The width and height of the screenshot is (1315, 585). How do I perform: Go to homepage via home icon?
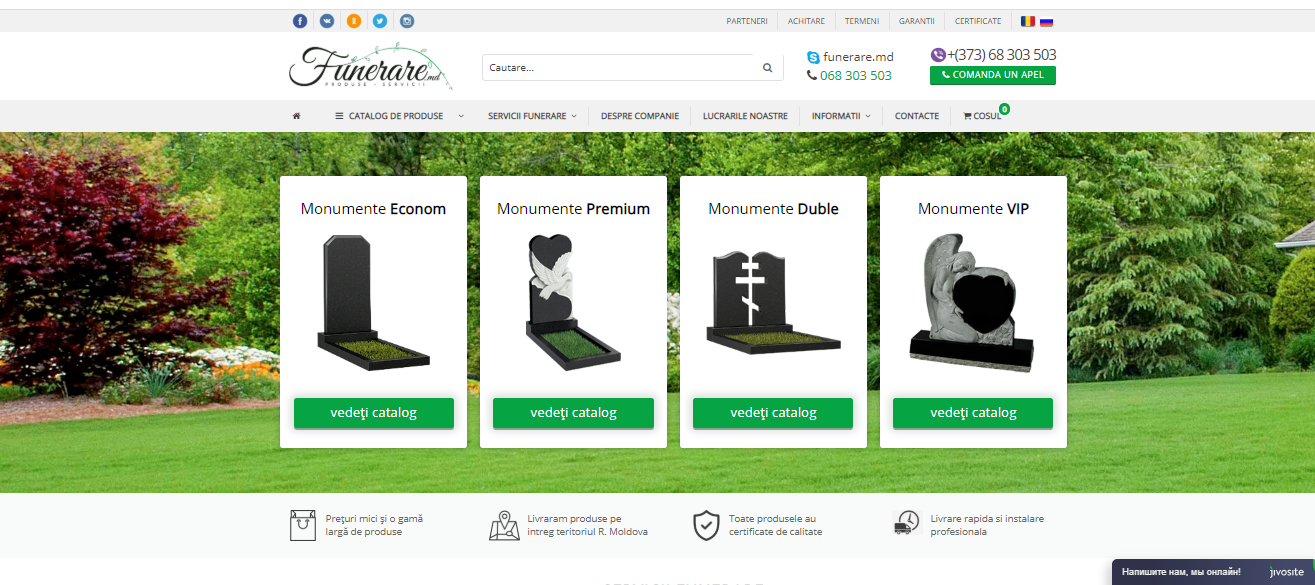point(296,116)
